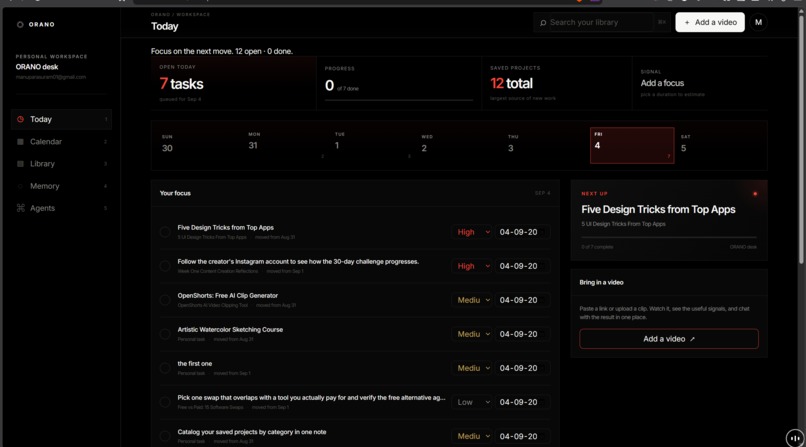Open the M user avatar
The width and height of the screenshot is (806, 447).
(758, 22)
